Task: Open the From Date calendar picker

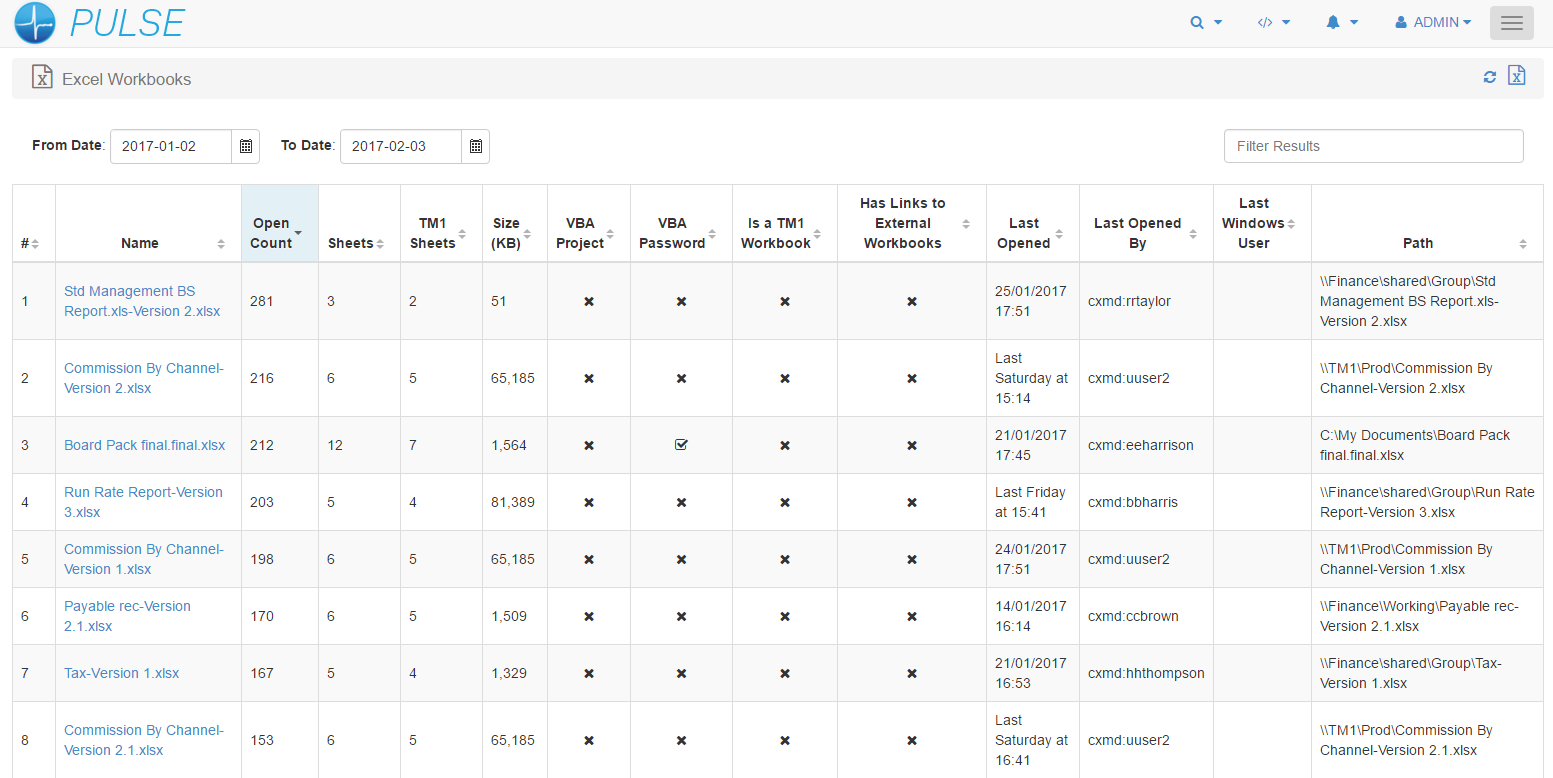Action: (x=245, y=146)
